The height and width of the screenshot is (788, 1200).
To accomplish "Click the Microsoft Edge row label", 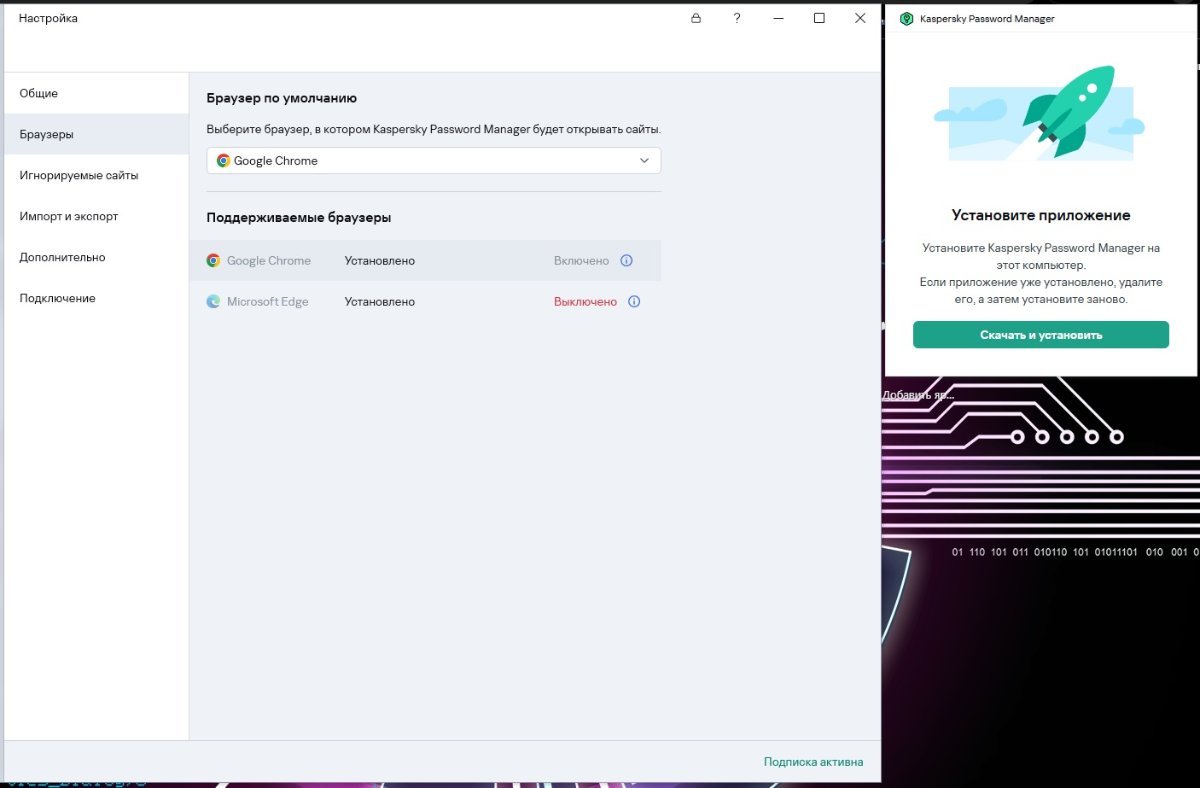I will click(267, 301).
